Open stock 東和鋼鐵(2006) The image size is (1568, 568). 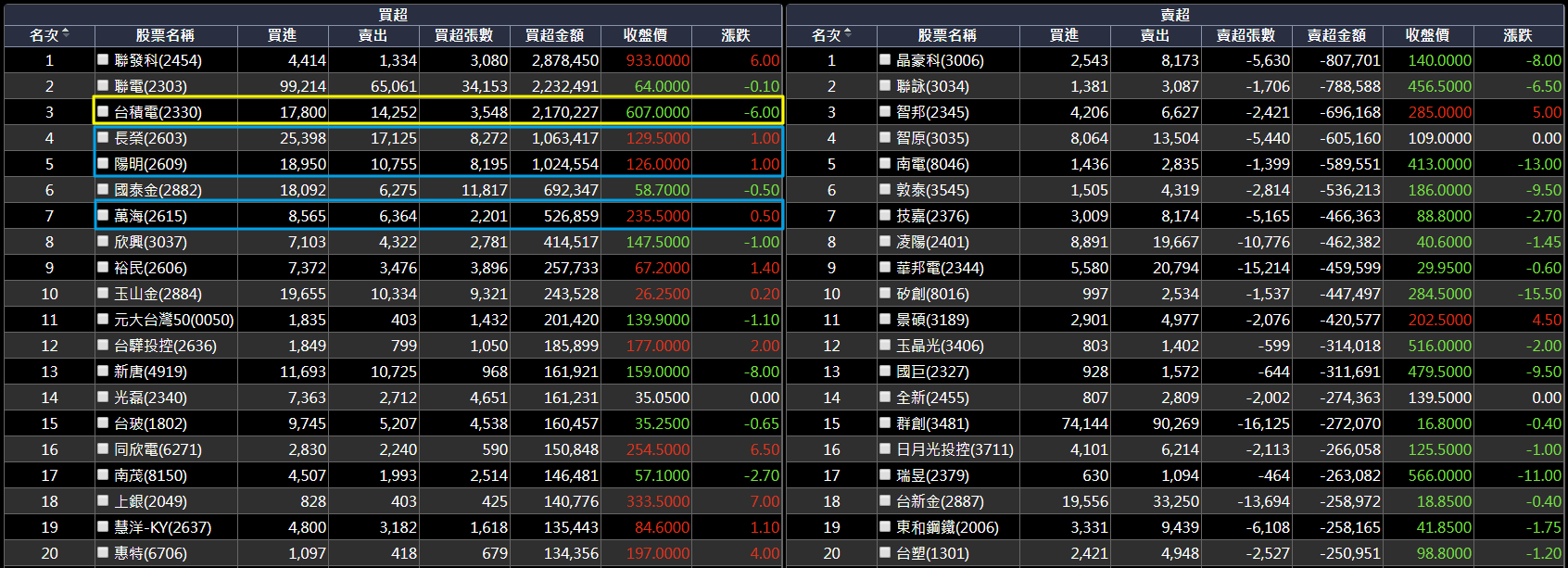947,527
